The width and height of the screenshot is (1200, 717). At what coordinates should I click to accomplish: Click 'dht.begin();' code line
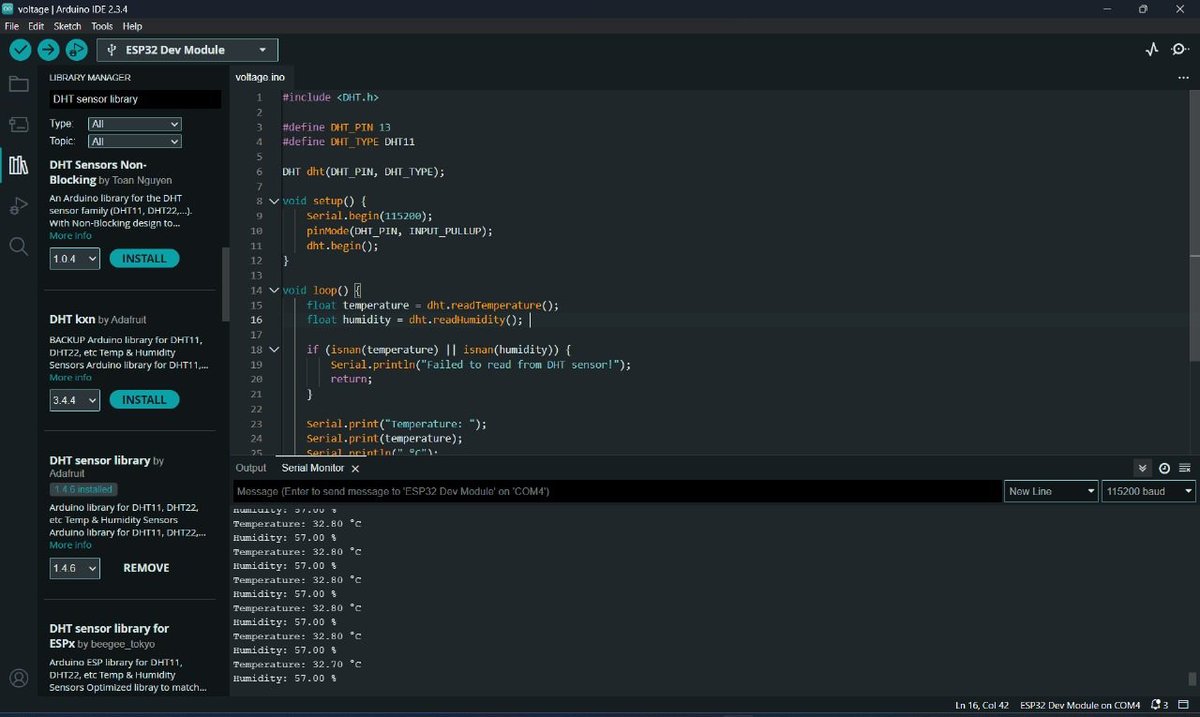(x=342, y=245)
